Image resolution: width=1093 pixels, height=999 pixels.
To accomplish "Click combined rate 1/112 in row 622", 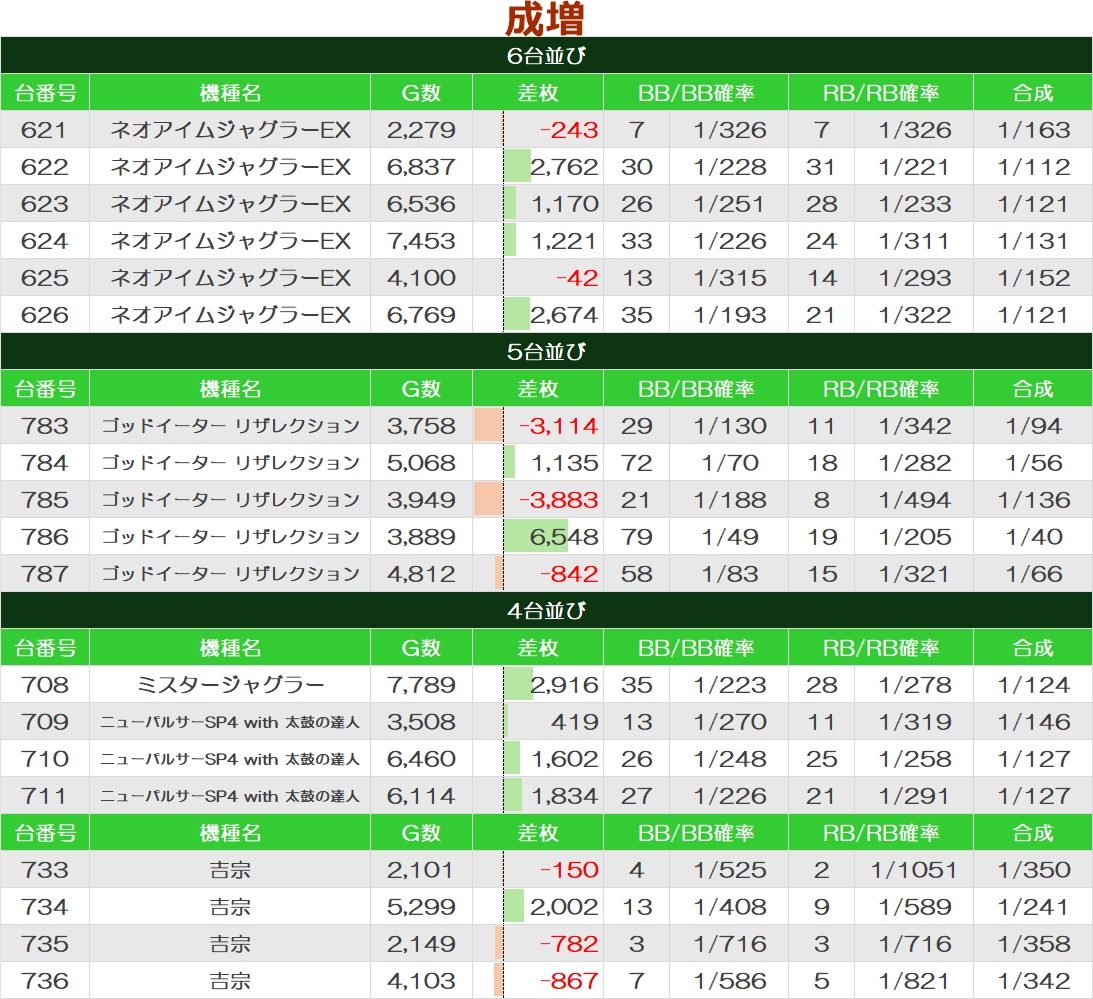I will (1033, 167).
